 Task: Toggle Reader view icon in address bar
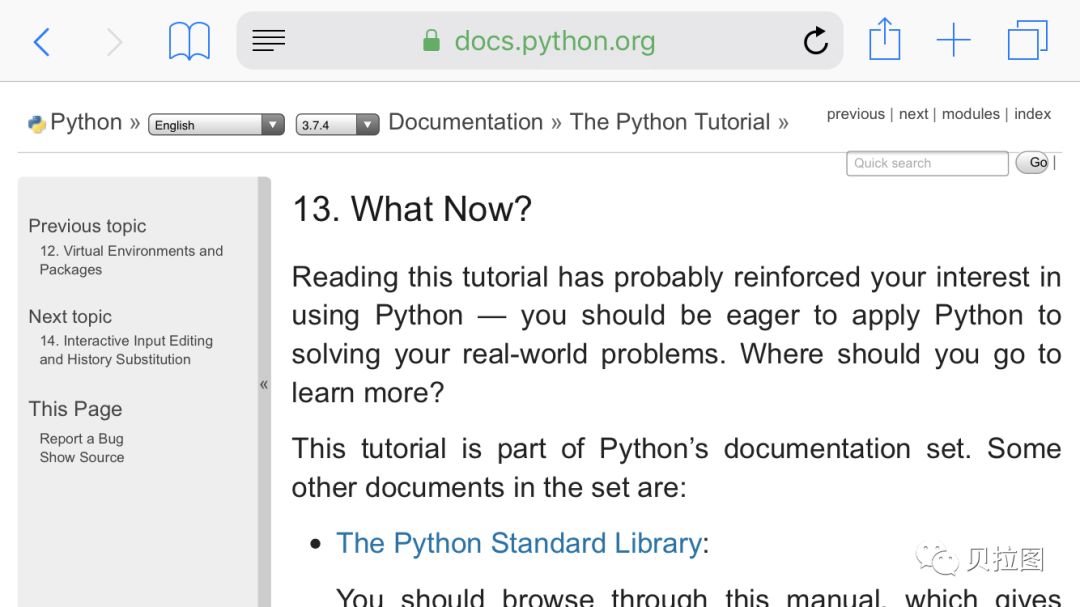pyautogui.click(x=268, y=41)
